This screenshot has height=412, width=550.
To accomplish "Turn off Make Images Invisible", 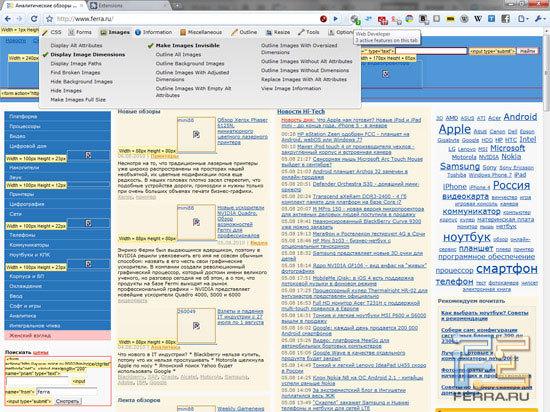I will tap(188, 46).
